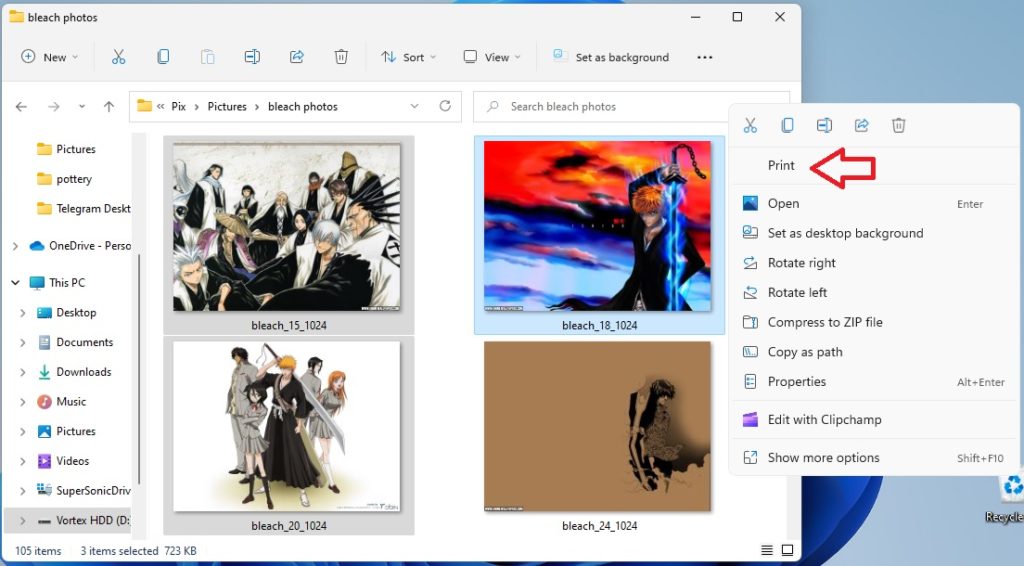Go forward with the Forward arrow
Screen dimensions: 1024x566
click(x=54, y=106)
